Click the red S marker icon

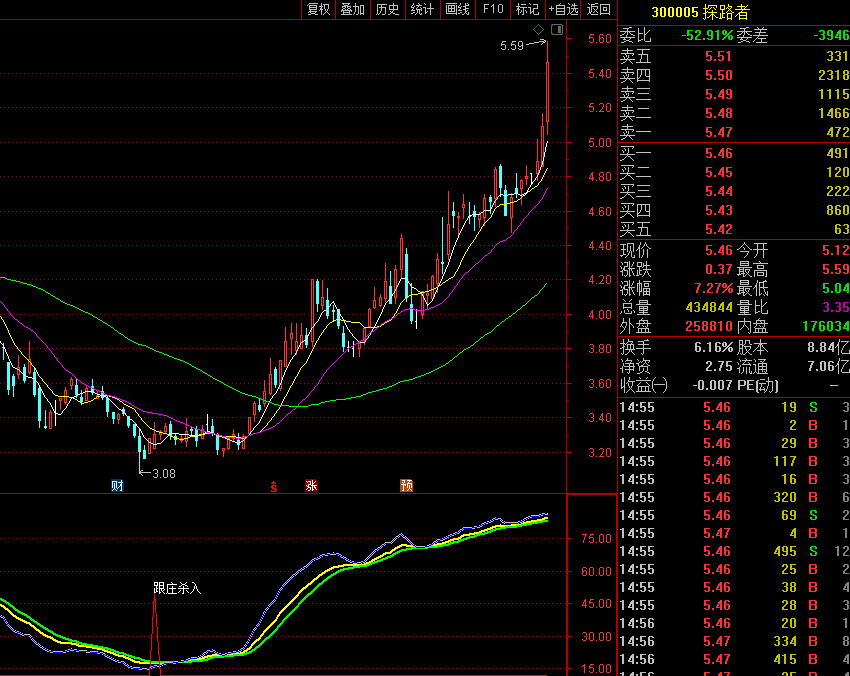(x=274, y=487)
